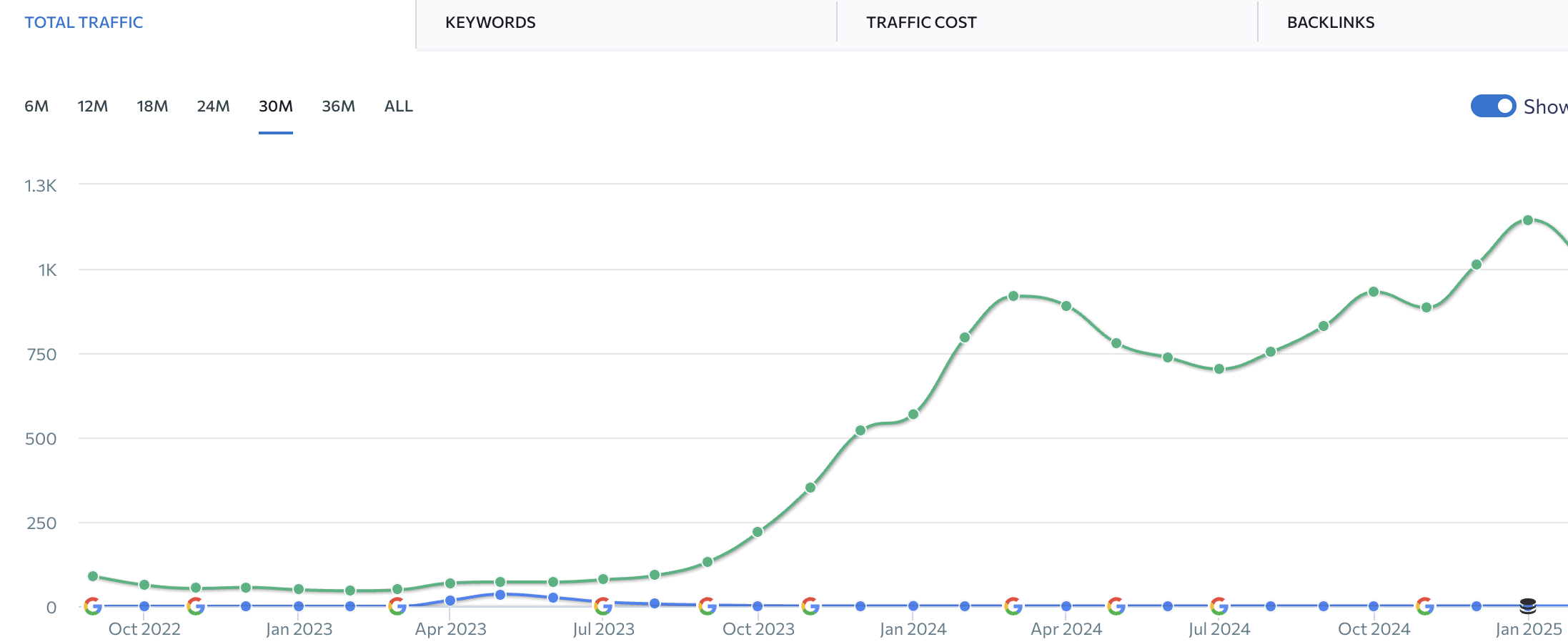Click the green data point at Apr 2024 peak
Screen dimensions: 1568x642
pyautogui.click(x=1013, y=296)
